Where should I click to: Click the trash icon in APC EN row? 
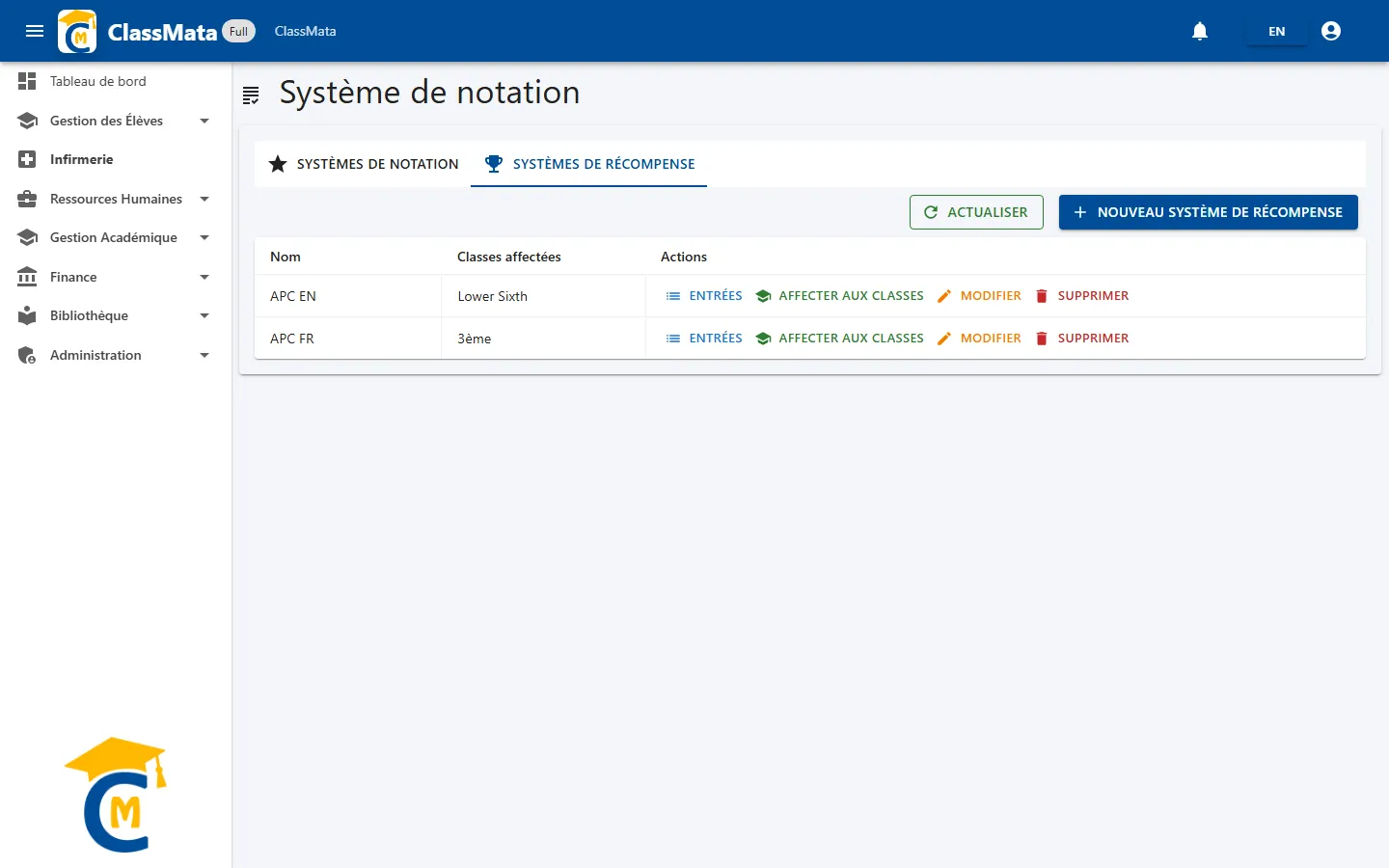coord(1042,296)
